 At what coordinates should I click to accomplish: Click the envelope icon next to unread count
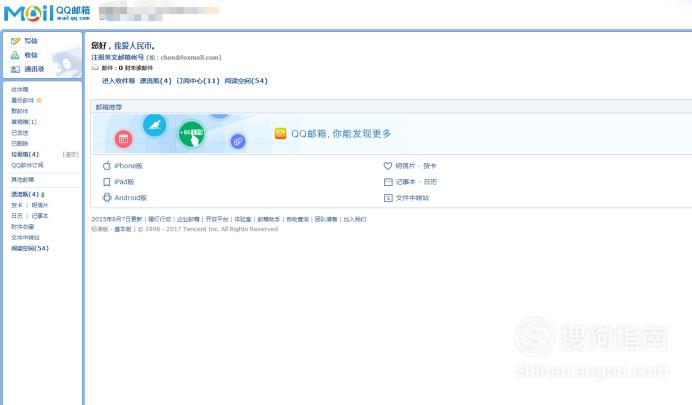[95, 68]
